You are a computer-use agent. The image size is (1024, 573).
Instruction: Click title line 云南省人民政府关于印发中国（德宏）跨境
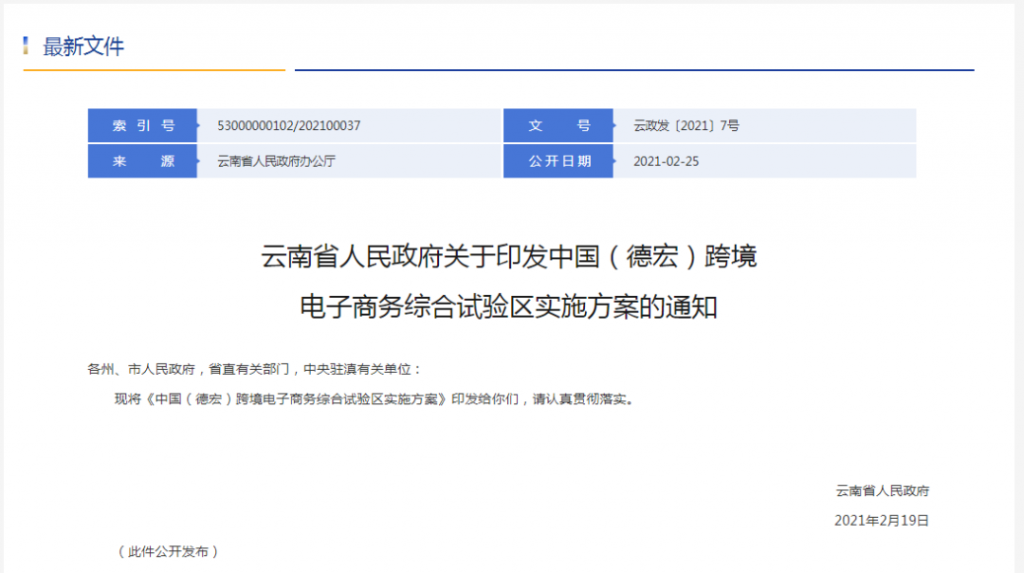[509, 256]
